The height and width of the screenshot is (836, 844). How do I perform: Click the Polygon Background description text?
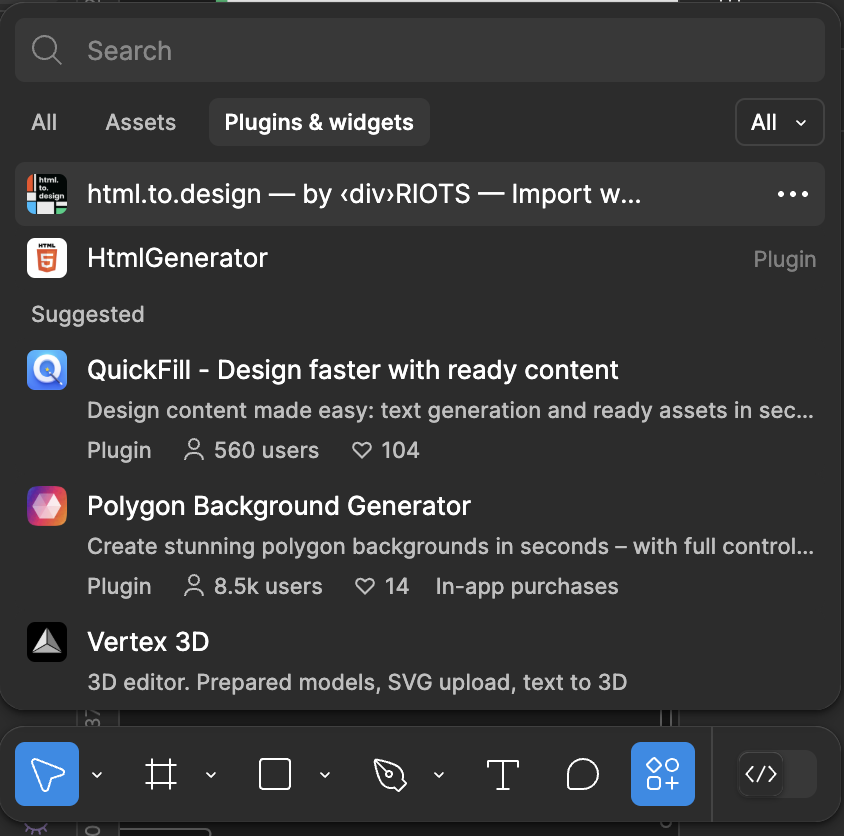pyautogui.click(x=451, y=546)
